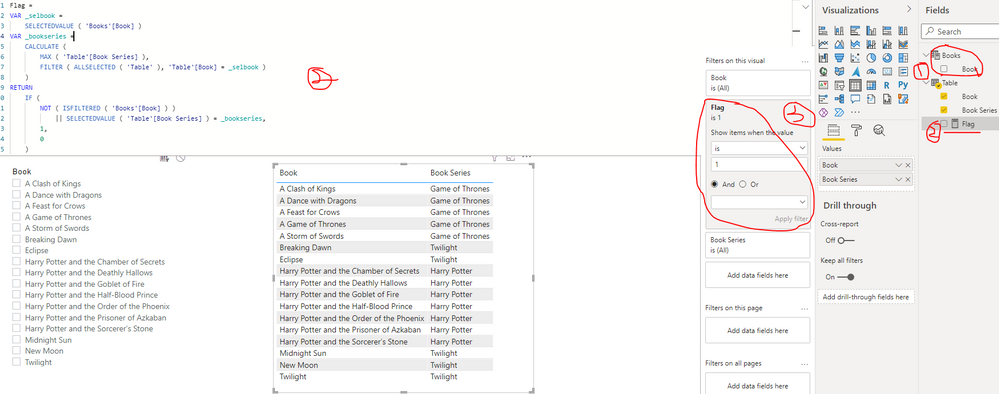Select the R script visual
The height and width of the screenshot is (394, 999).
887,85
